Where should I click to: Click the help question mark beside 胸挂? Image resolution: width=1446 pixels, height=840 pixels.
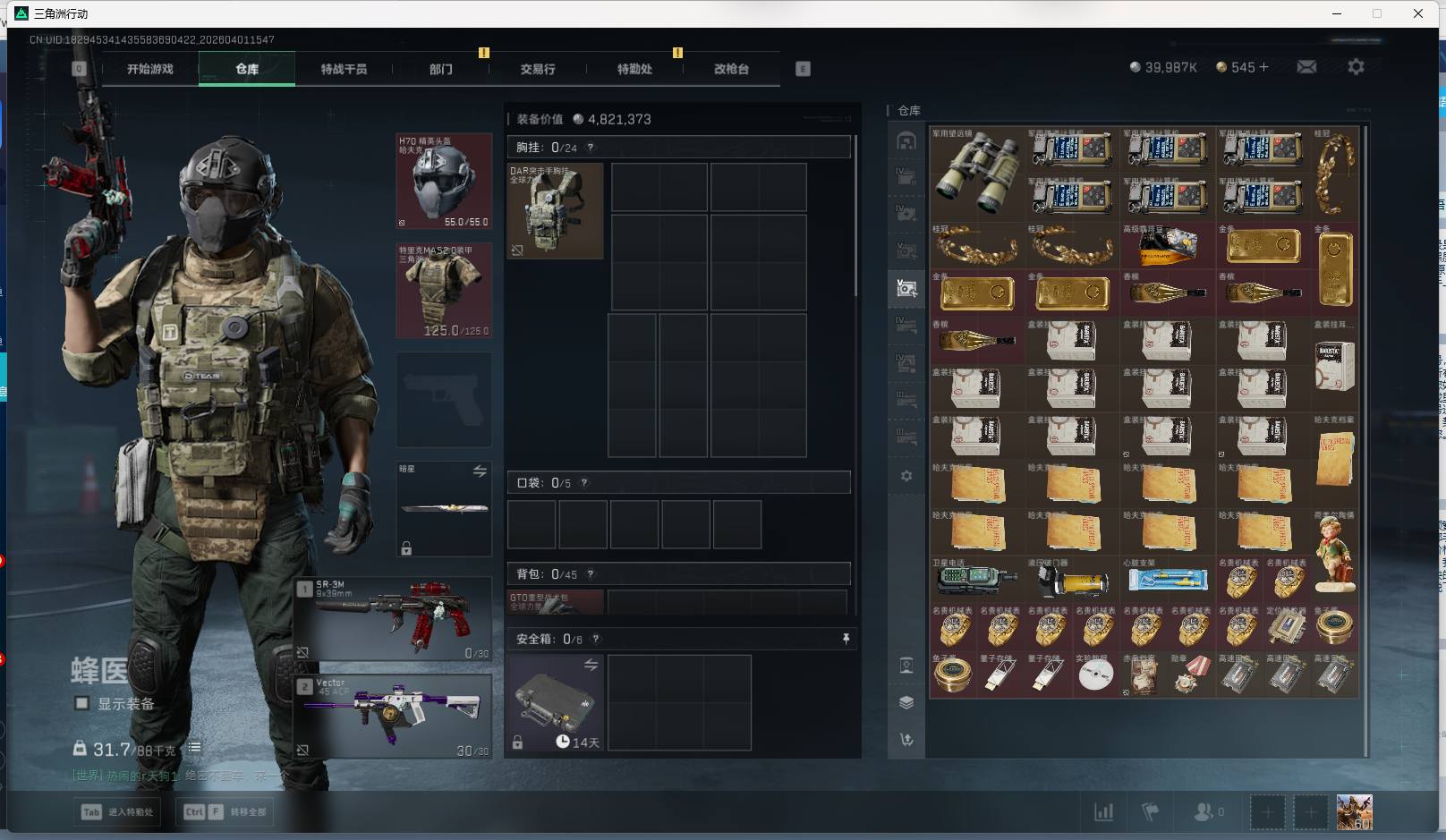[x=591, y=148]
